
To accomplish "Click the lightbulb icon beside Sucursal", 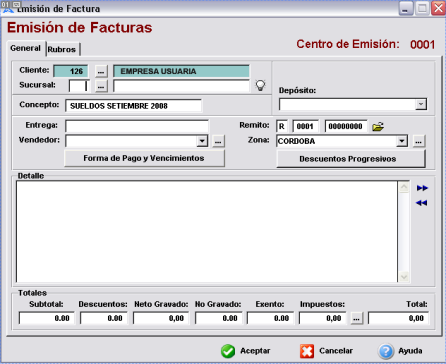I will tap(260, 85).
